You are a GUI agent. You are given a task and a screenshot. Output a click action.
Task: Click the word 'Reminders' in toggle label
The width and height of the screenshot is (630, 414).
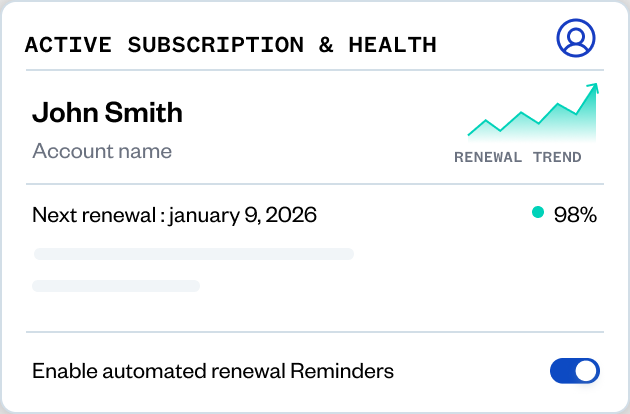[x=341, y=371]
